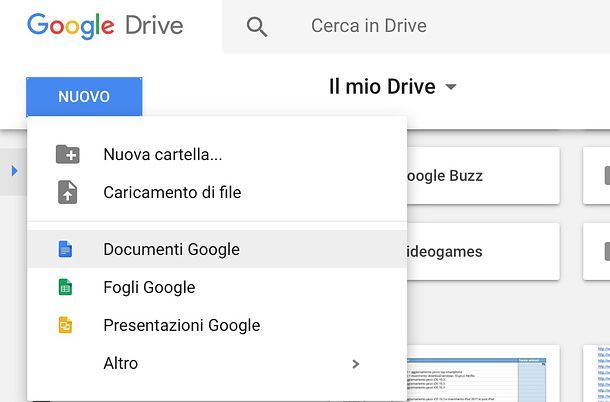Choose Caricamento di file
The image size is (610, 402).
point(217,192)
